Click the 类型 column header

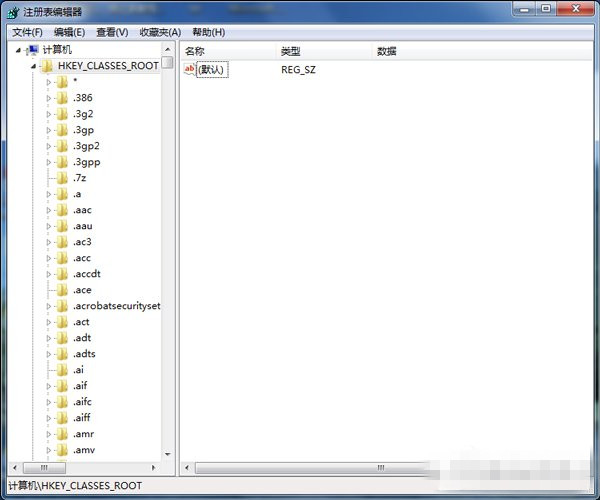[x=324, y=51]
